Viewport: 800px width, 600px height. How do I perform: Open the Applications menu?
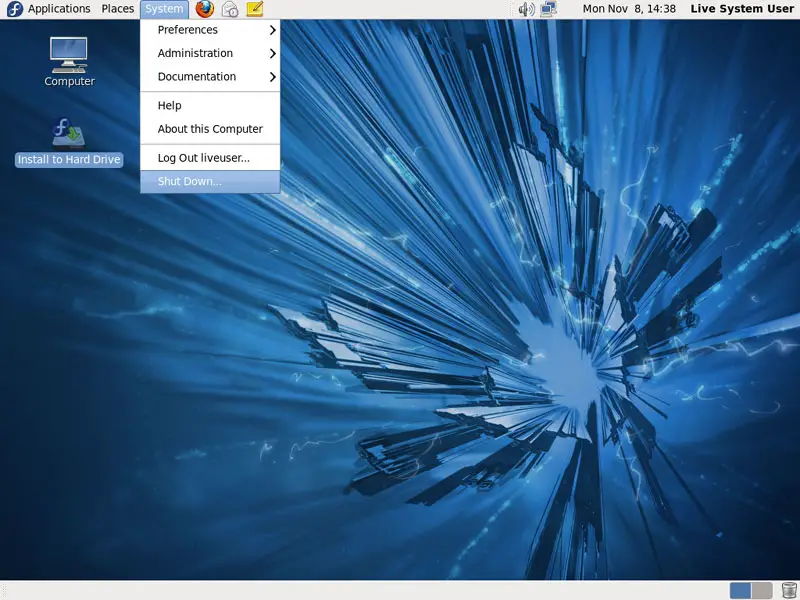coord(59,9)
